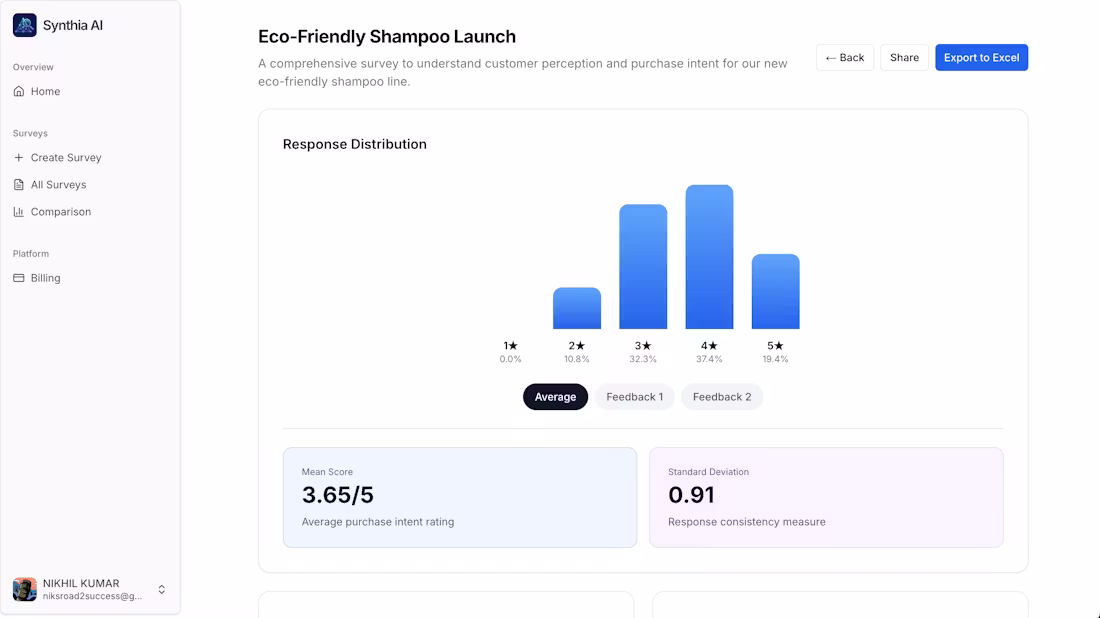Click the 5-star rating bar
The width and height of the screenshot is (1100, 618).
775,290
